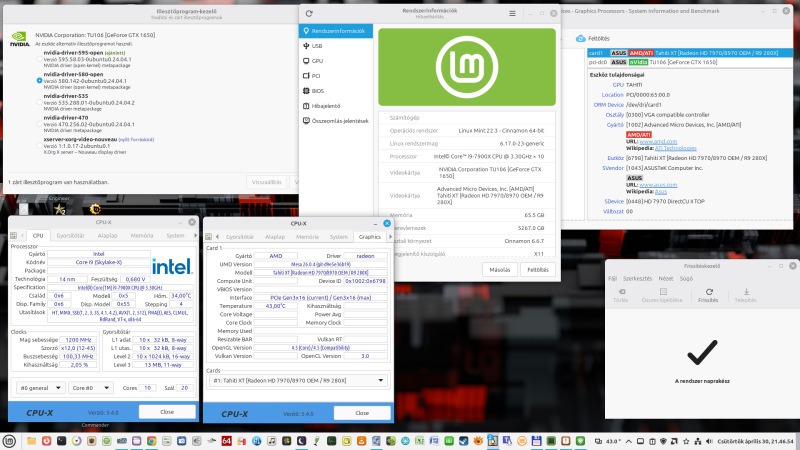This screenshot has width=800, height=450.
Task: Click left tab-scroll arrow in CPU-X Intel window
Action: click(x=22, y=236)
